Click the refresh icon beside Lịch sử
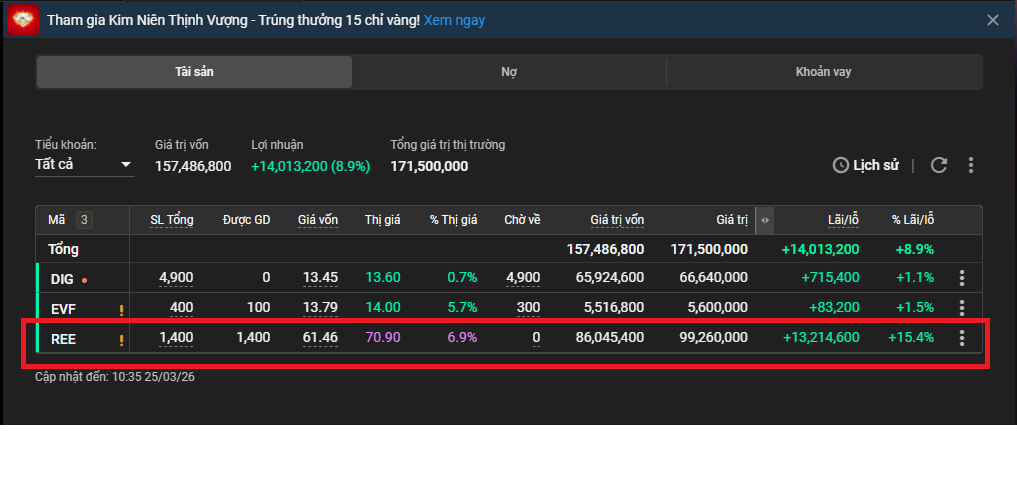The image size is (1017, 485). click(x=938, y=165)
